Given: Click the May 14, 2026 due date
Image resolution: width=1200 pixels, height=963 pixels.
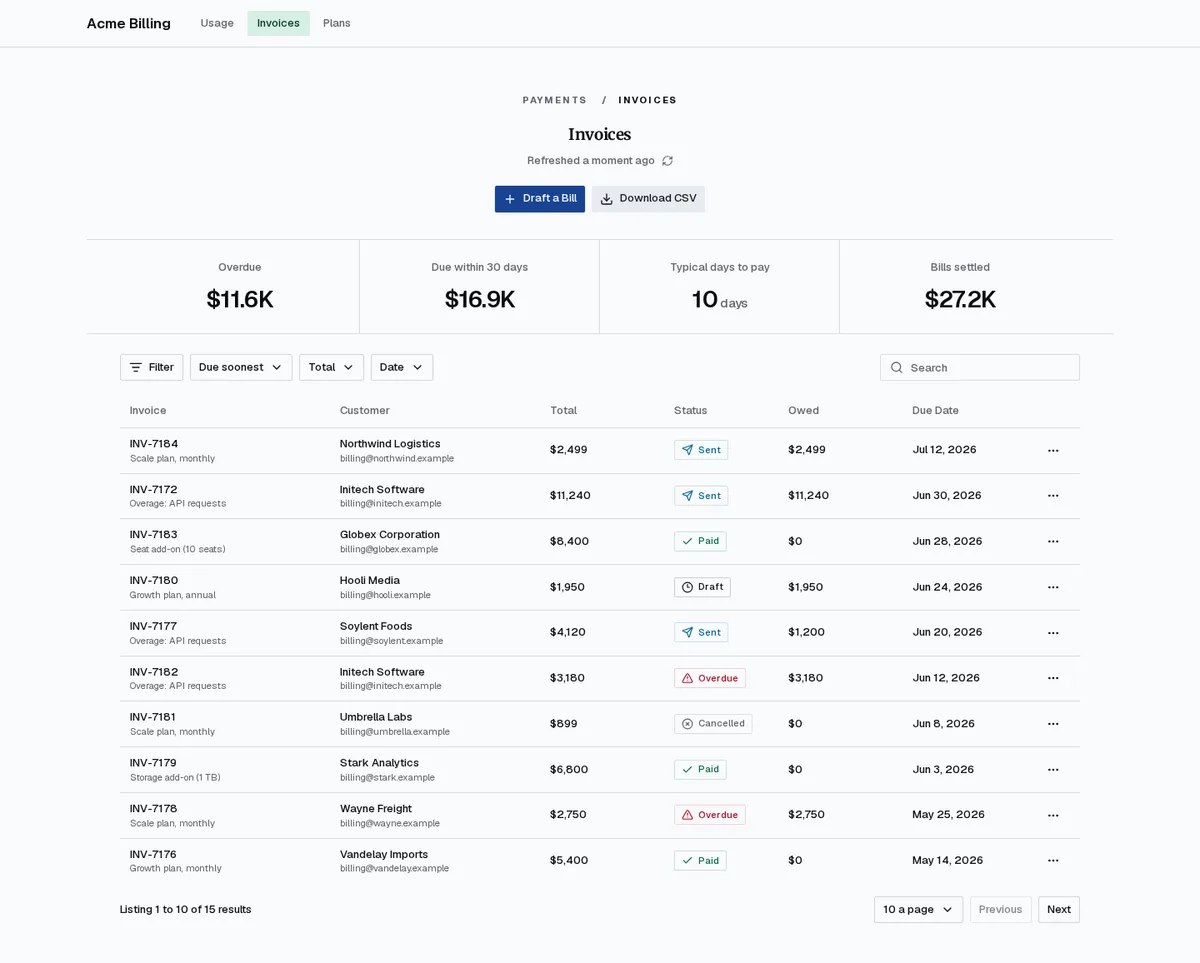Looking at the screenshot, I should tap(947, 861).
